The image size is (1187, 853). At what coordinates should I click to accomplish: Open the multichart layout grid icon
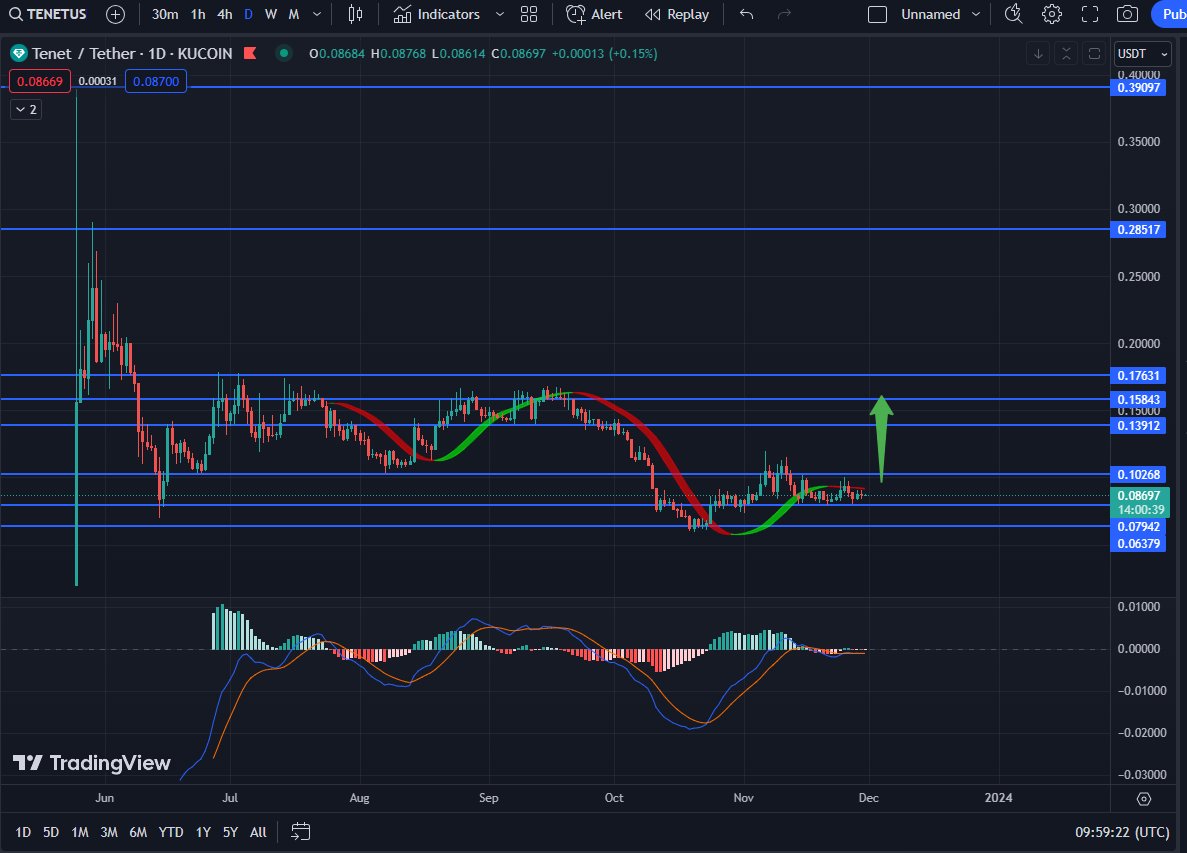coord(529,14)
